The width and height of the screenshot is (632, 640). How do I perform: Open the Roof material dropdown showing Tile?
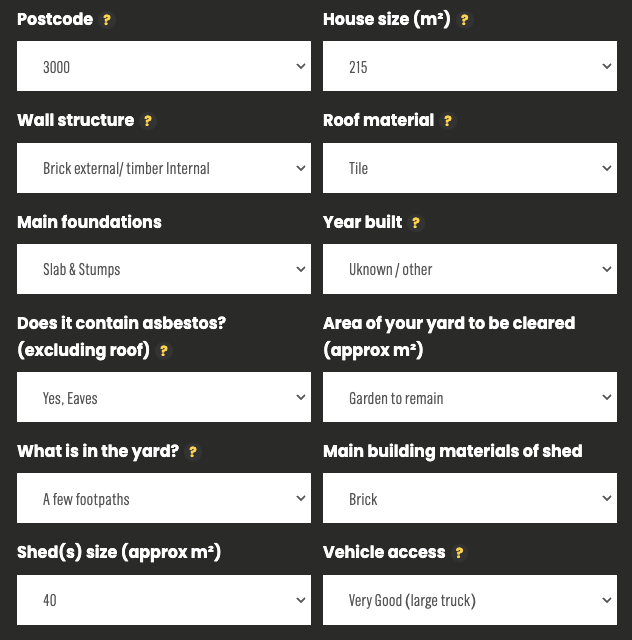pyautogui.click(x=470, y=168)
